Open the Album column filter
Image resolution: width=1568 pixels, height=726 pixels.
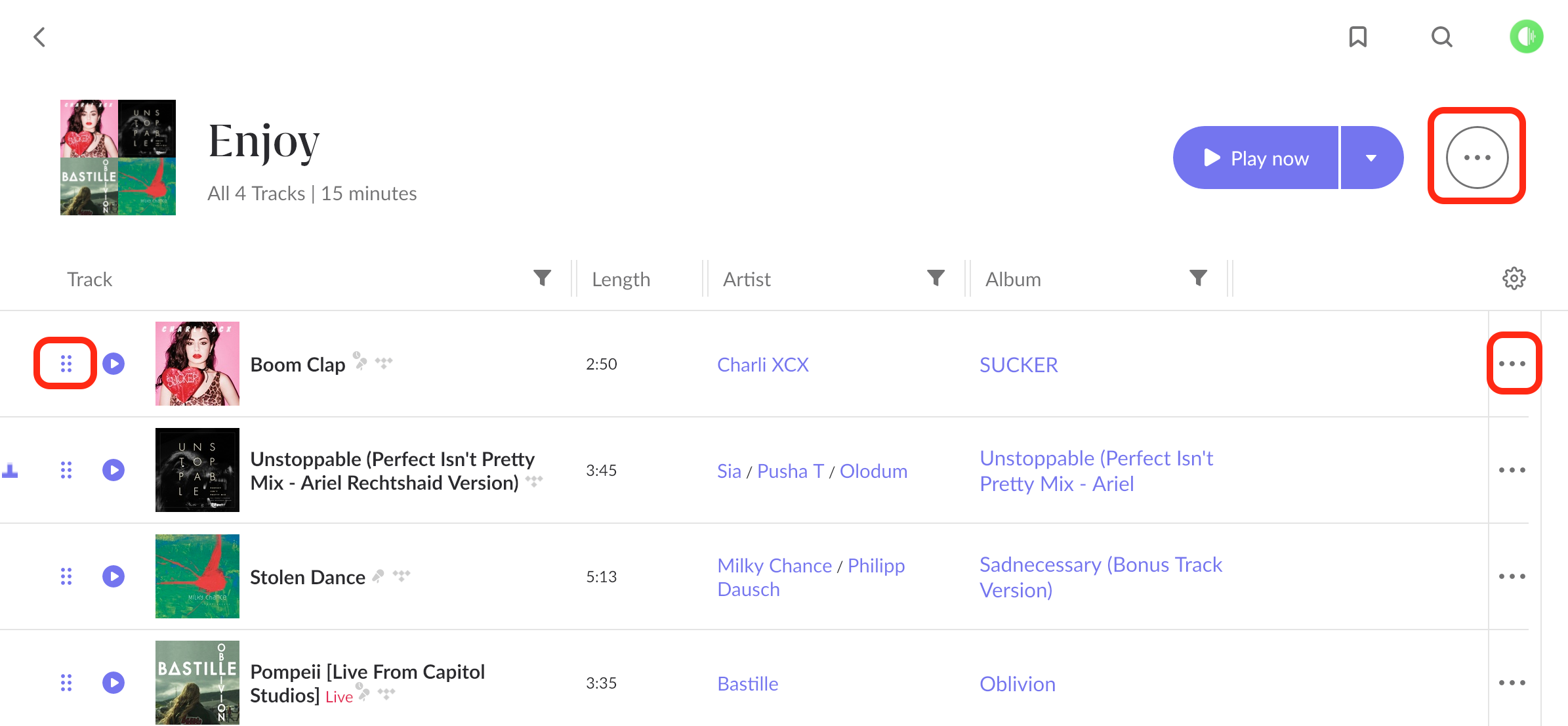click(x=1198, y=278)
